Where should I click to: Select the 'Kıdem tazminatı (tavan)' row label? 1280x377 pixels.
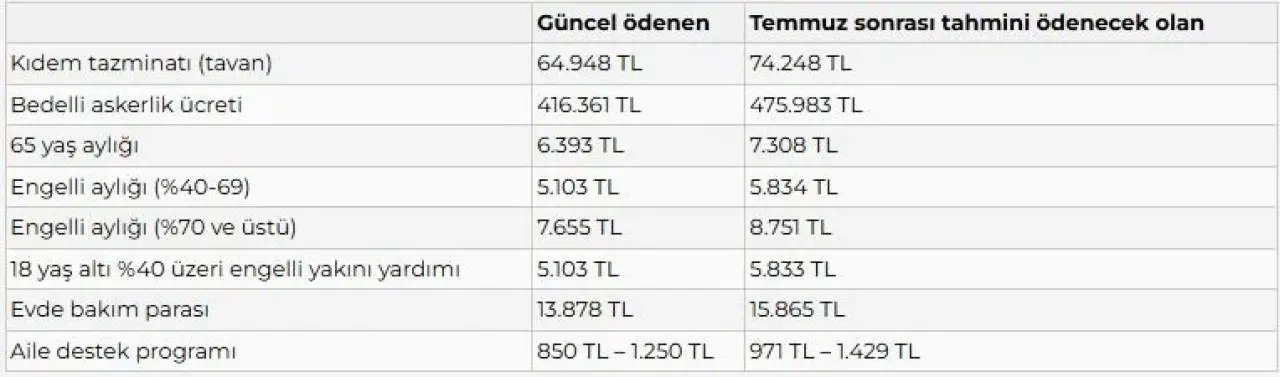141,63
